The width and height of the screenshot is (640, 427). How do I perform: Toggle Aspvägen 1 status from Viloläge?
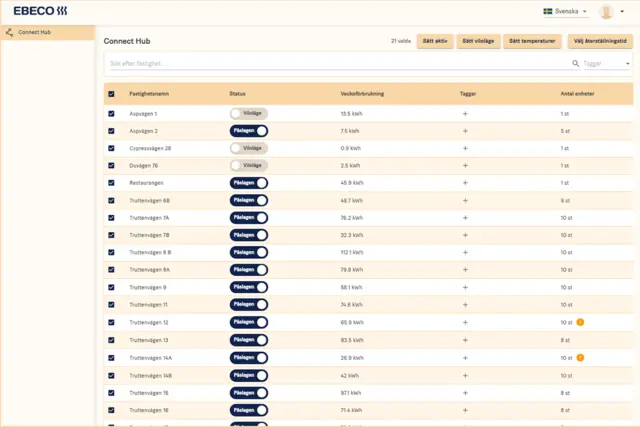click(249, 113)
